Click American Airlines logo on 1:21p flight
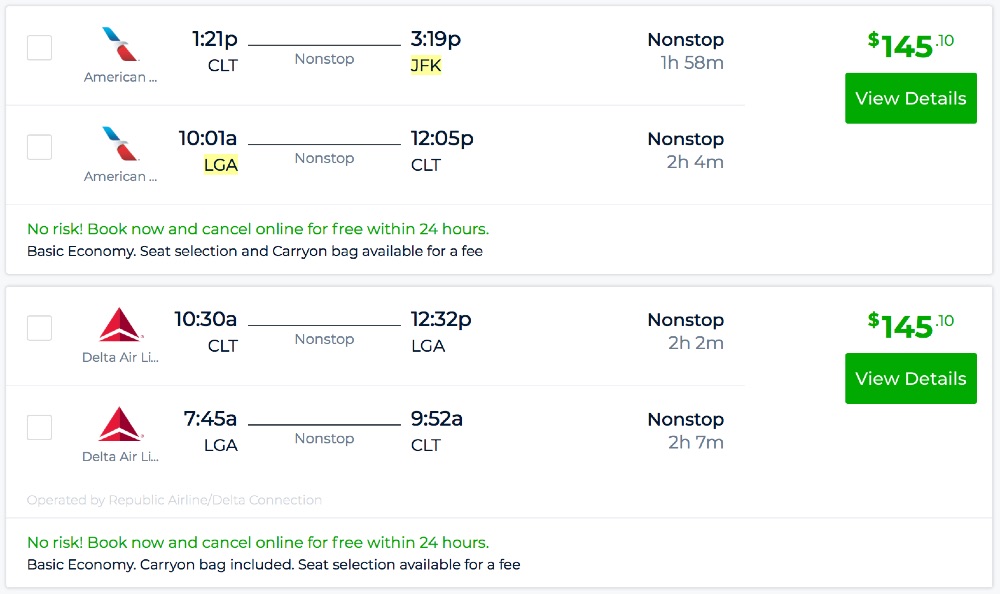The width and height of the screenshot is (1000, 594). [x=120, y=45]
